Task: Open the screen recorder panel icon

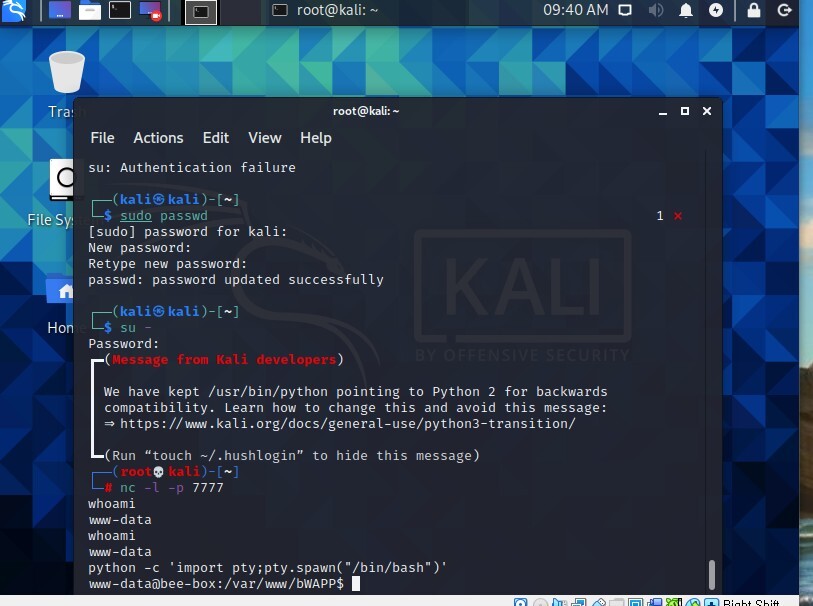Action: [150, 11]
